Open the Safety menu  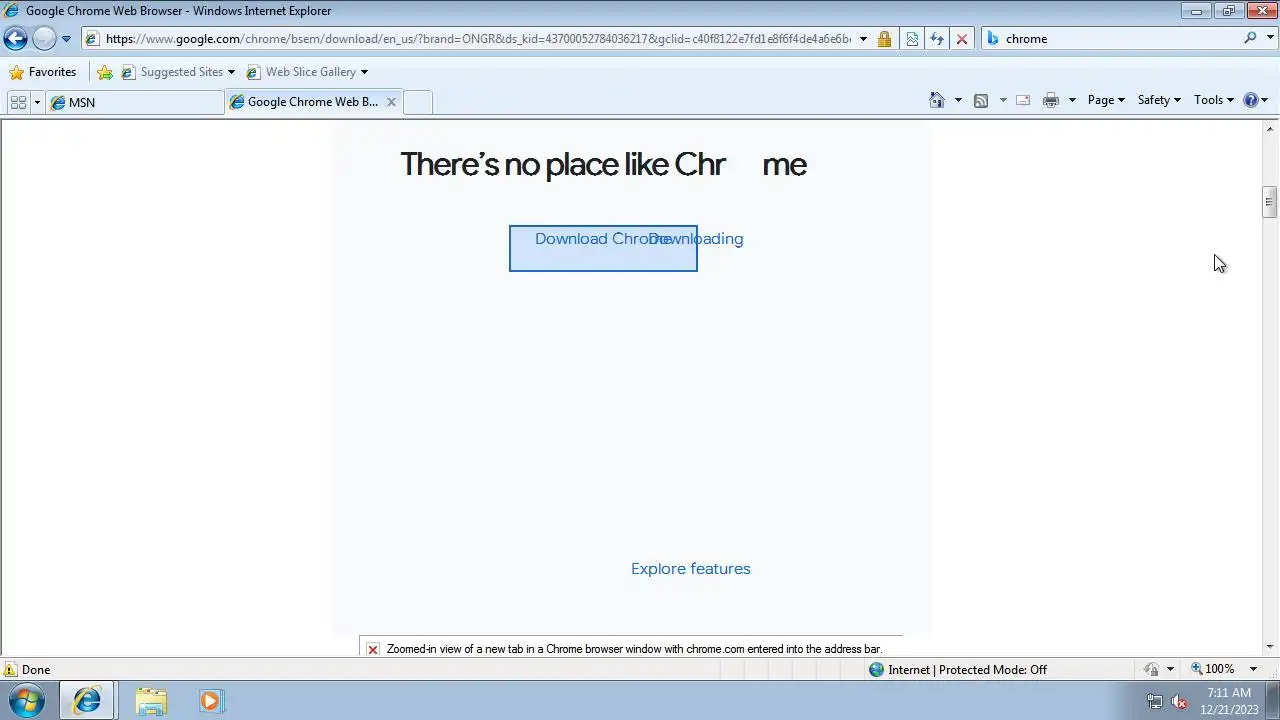coord(1159,100)
